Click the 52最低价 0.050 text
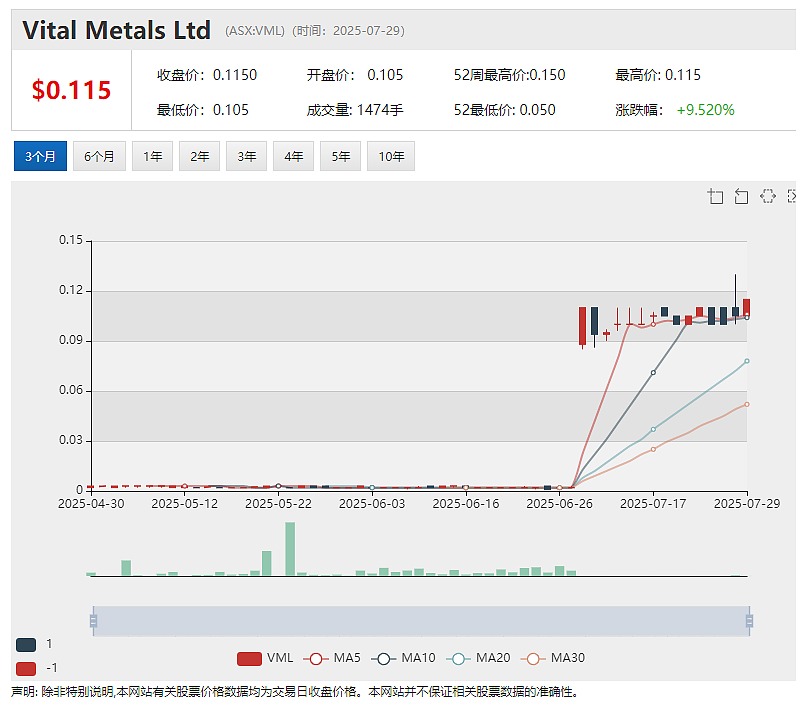Image resolution: width=809 pixels, height=711 pixels. pyautogui.click(x=505, y=110)
